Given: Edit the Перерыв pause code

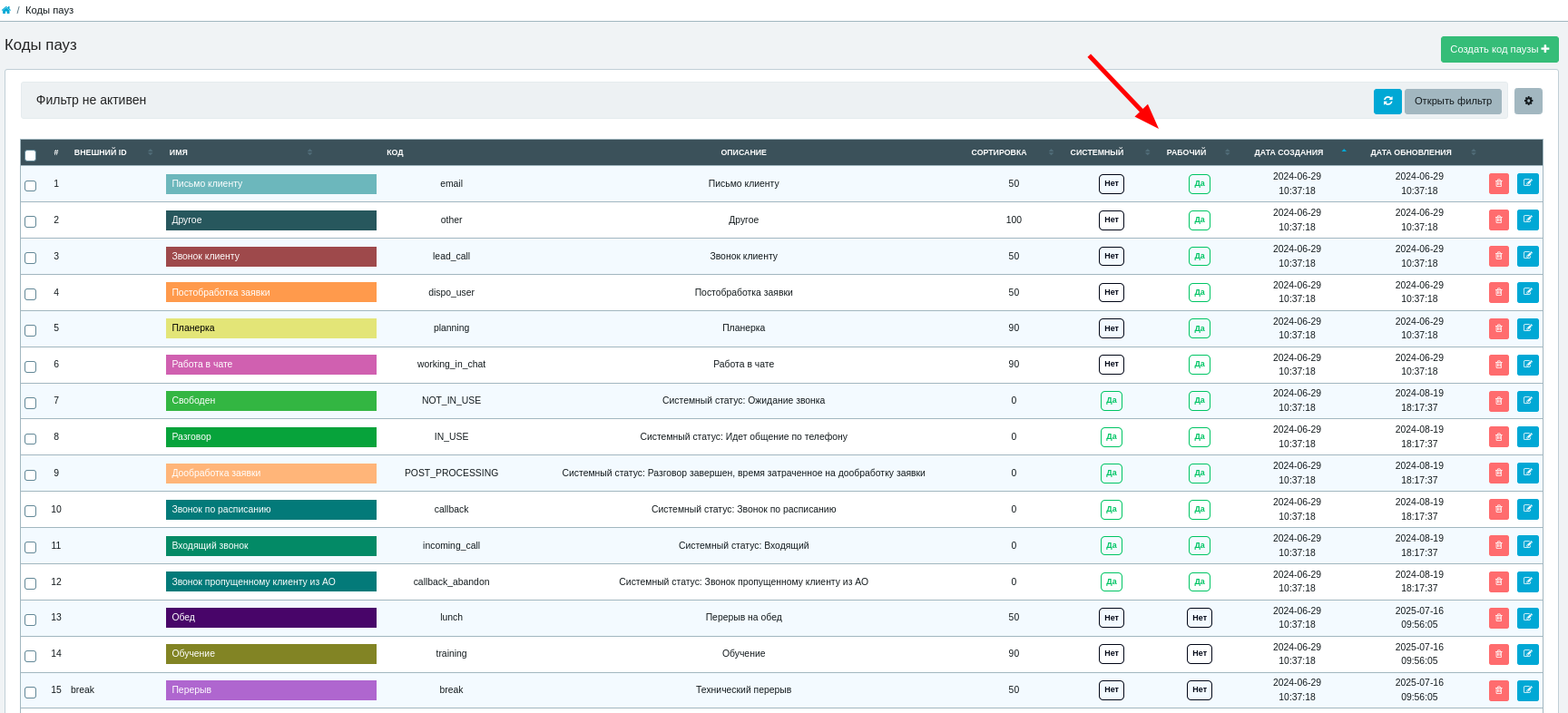Looking at the screenshot, I should [x=1528, y=690].
